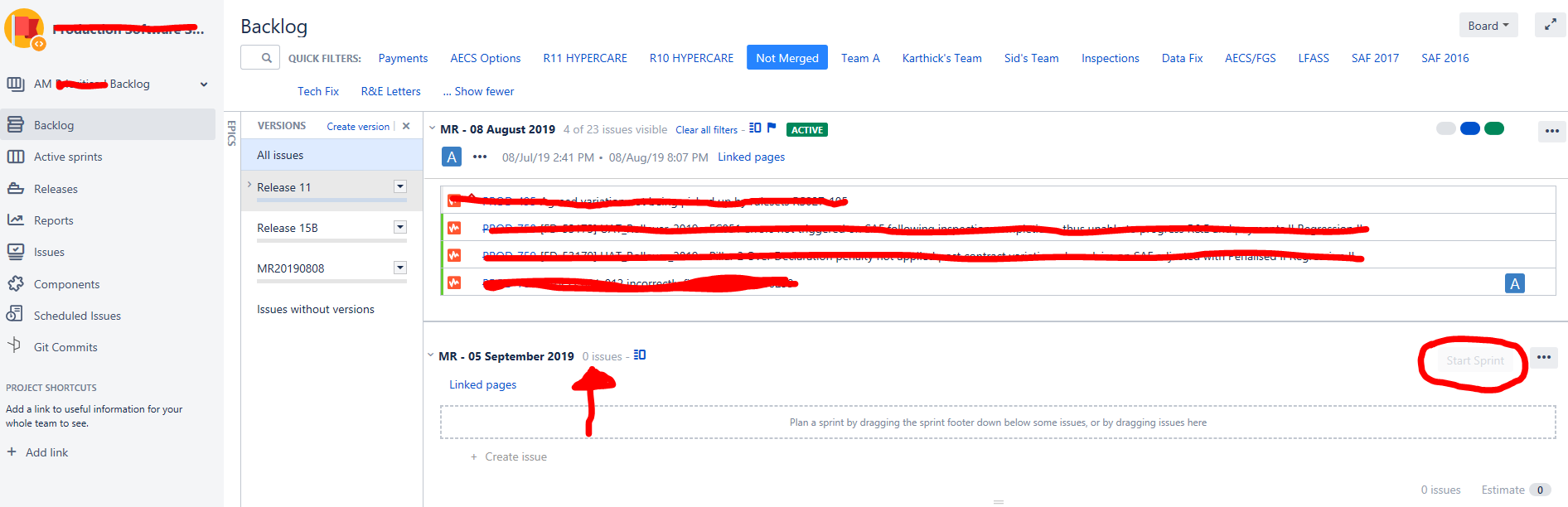Click the Git Commits branch icon
The height and width of the screenshot is (507, 1568).
tap(14, 345)
